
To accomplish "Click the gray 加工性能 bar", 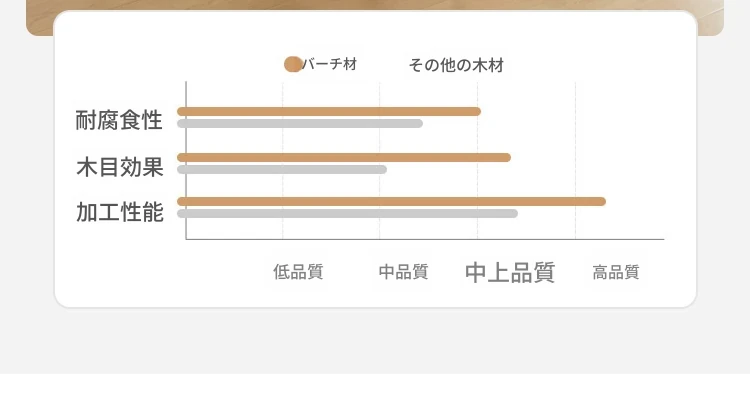I will coord(347,213).
